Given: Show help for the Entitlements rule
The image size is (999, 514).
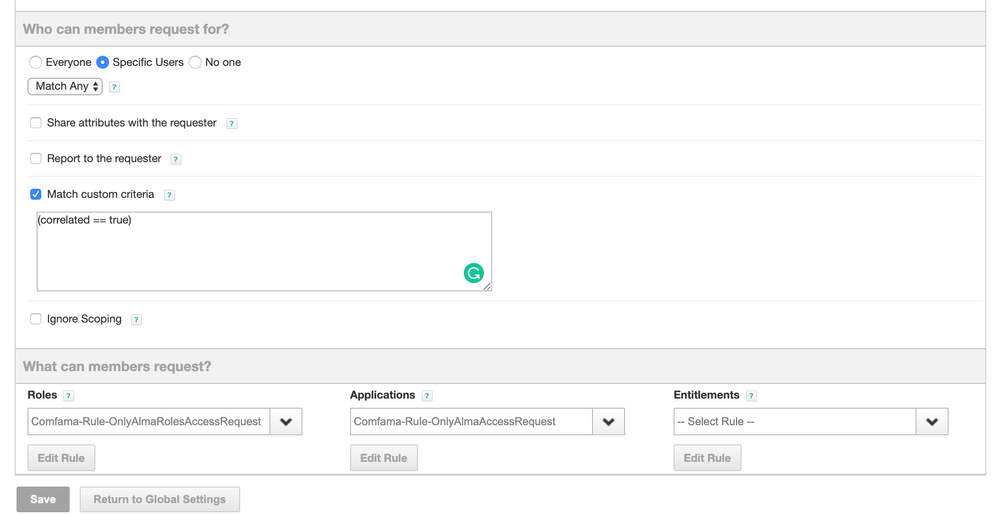Looking at the screenshot, I should tap(751, 396).
